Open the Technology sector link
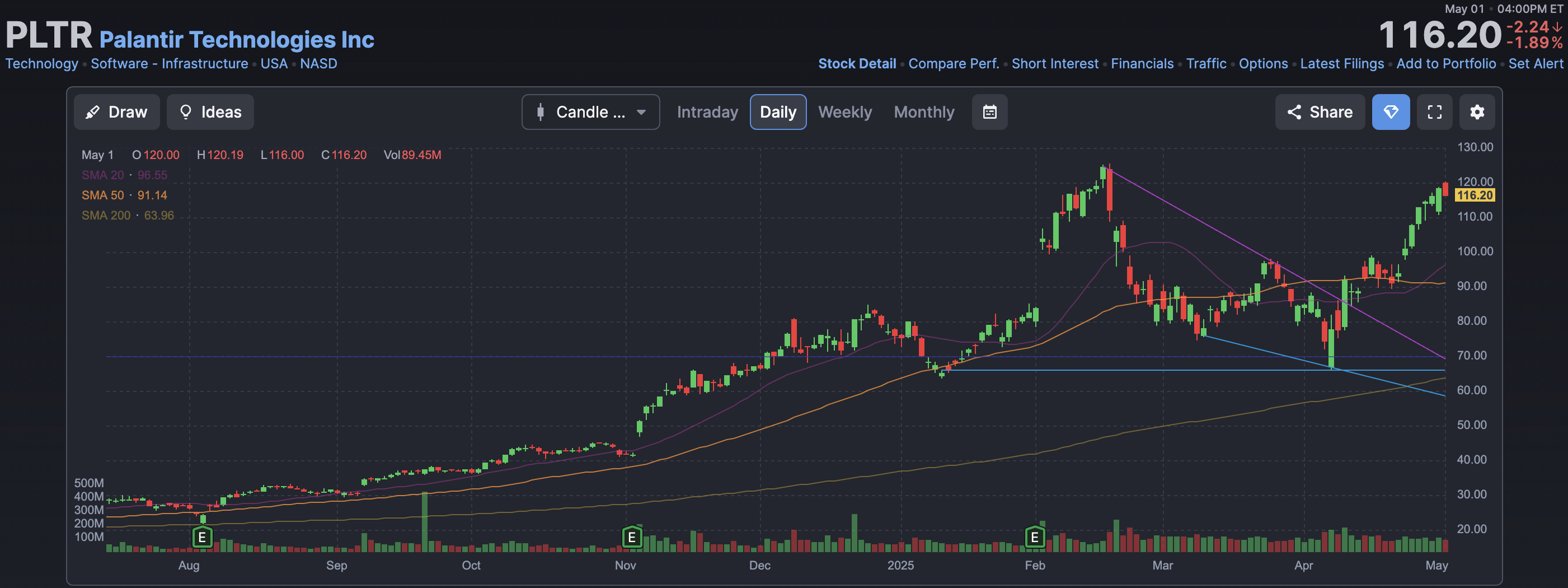 42,63
